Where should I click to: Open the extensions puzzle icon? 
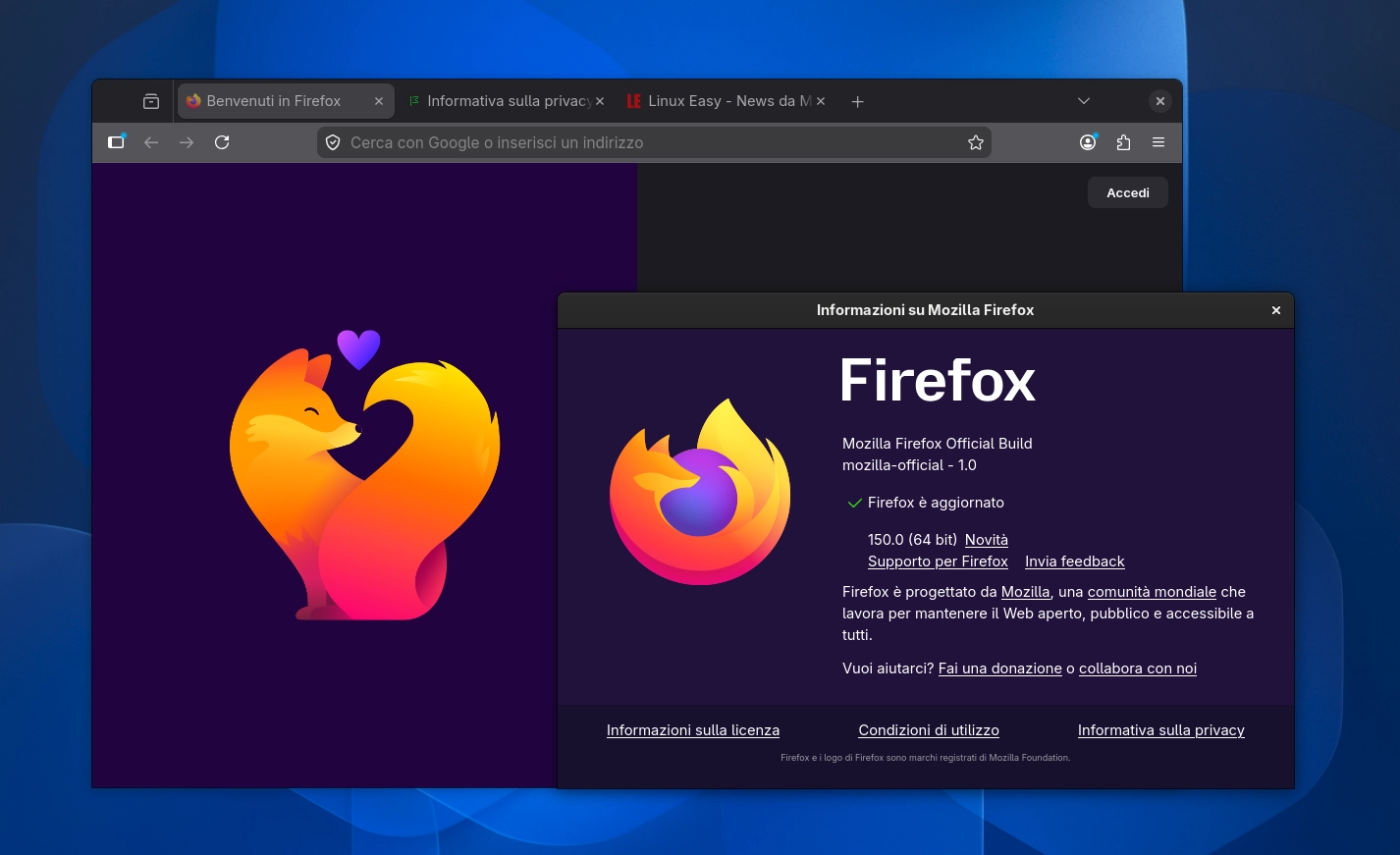pyautogui.click(x=1123, y=142)
